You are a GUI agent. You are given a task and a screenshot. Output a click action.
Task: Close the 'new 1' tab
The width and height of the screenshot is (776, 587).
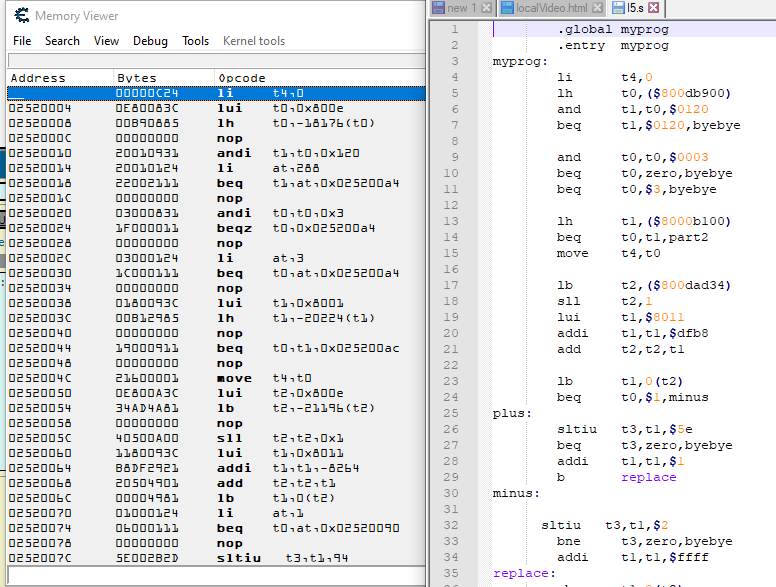(x=486, y=8)
